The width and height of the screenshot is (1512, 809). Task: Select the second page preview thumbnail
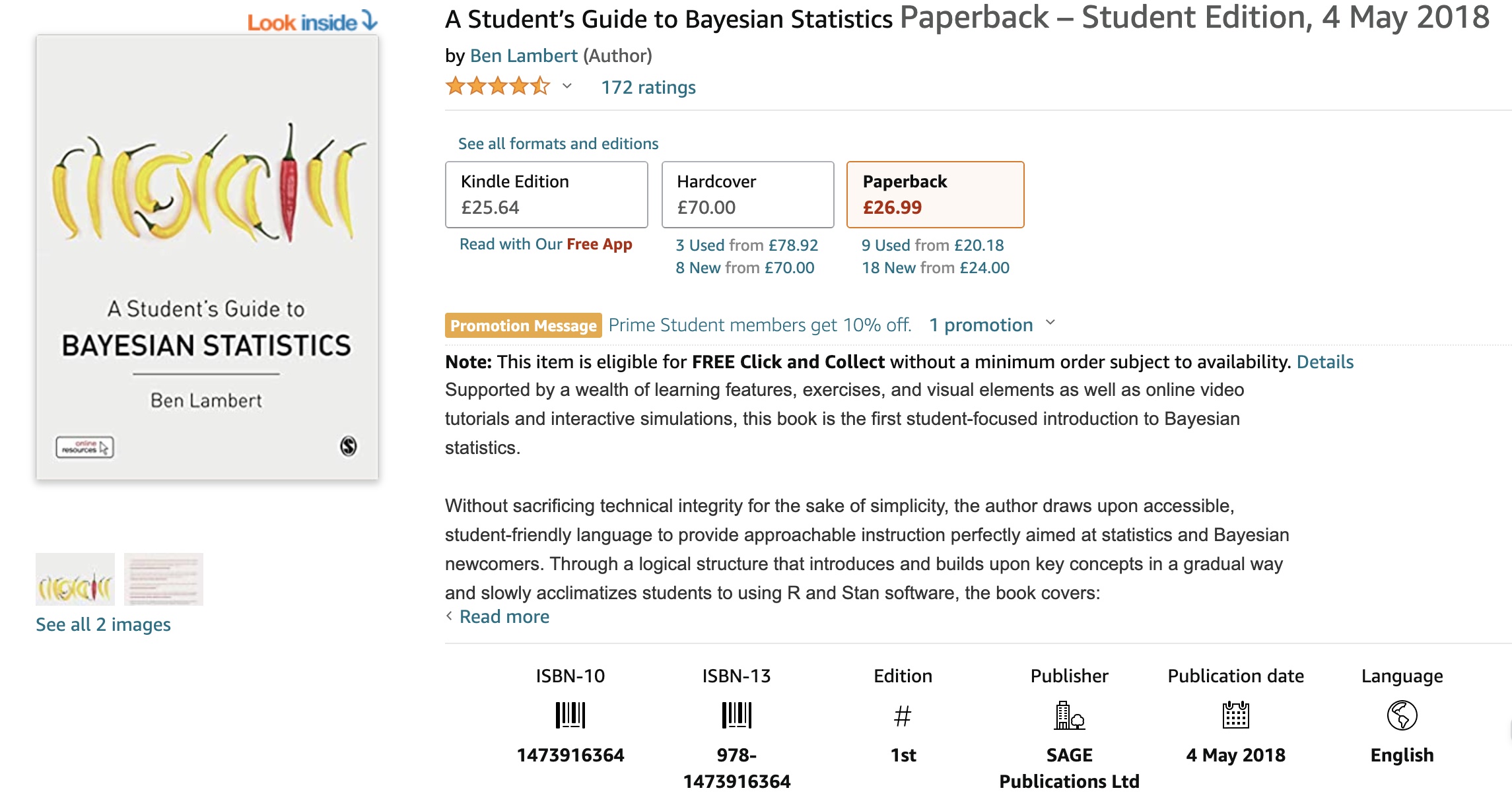[164, 579]
